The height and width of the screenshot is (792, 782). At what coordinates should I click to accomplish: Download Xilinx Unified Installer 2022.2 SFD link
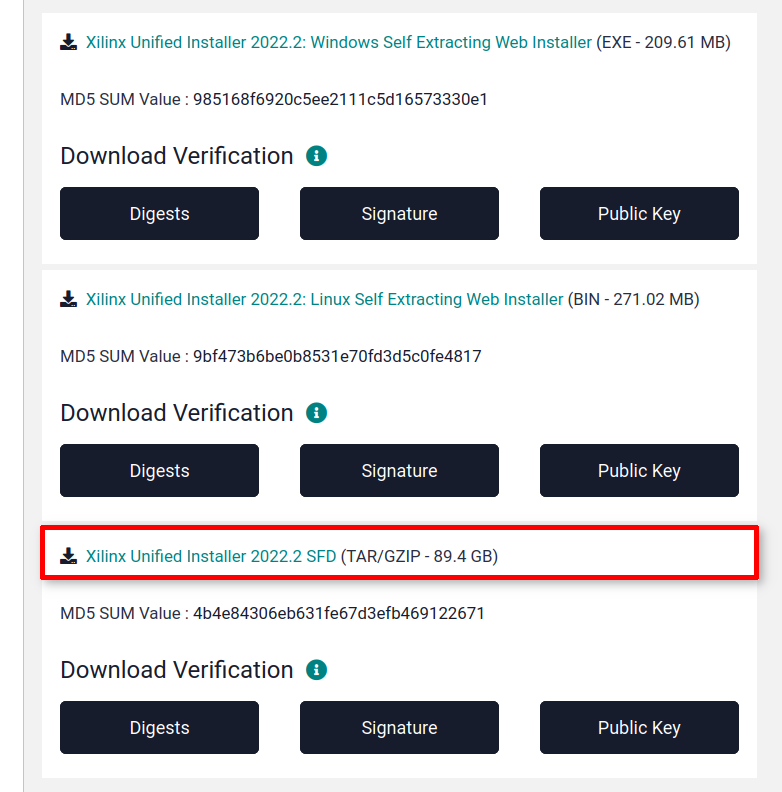coord(211,556)
